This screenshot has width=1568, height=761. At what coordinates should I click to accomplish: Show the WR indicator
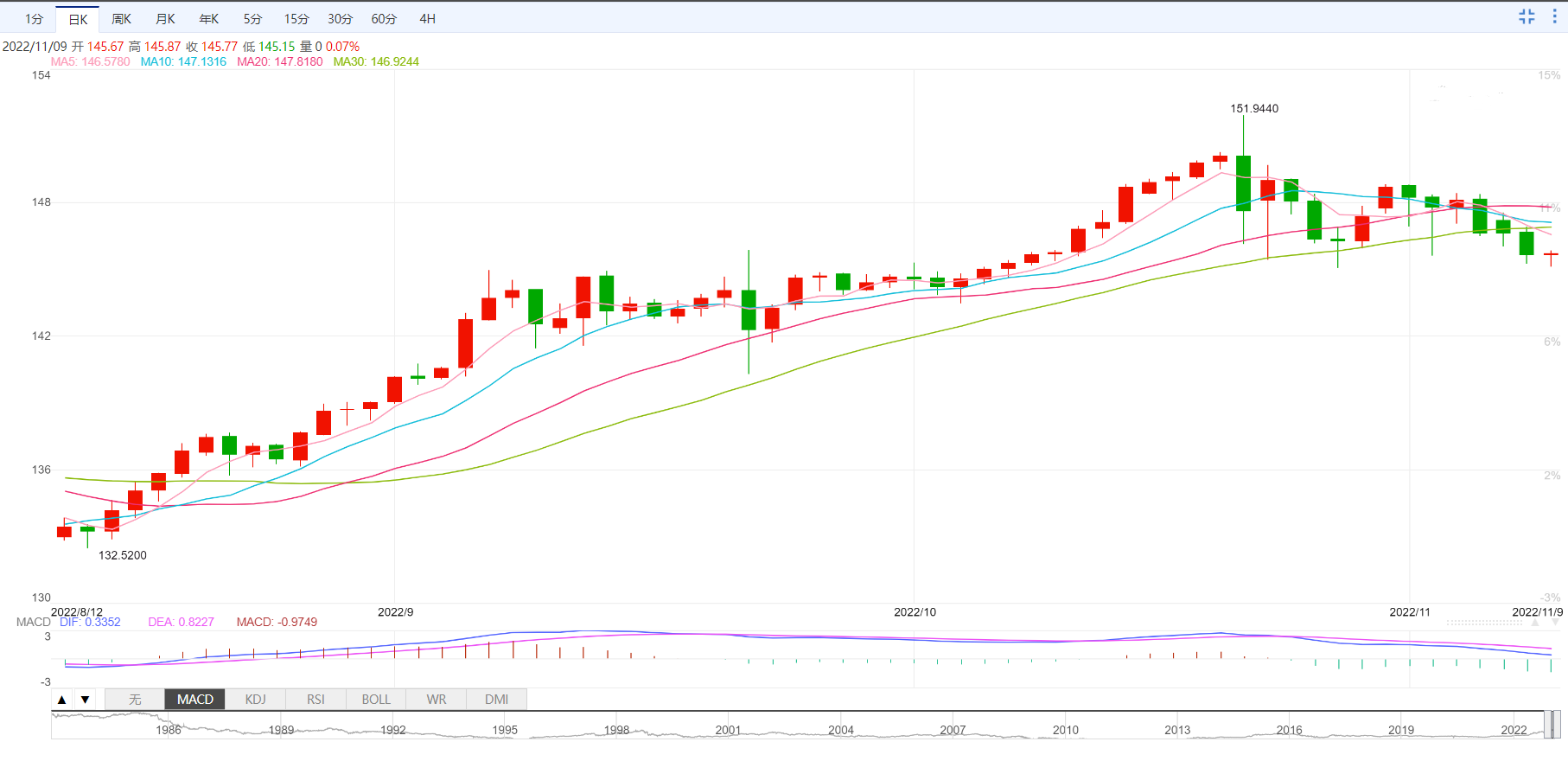pyautogui.click(x=437, y=700)
